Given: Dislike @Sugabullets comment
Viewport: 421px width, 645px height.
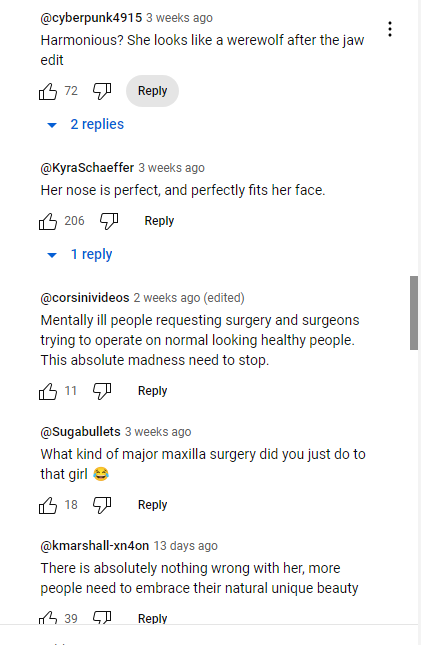Looking at the screenshot, I should [102, 505].
